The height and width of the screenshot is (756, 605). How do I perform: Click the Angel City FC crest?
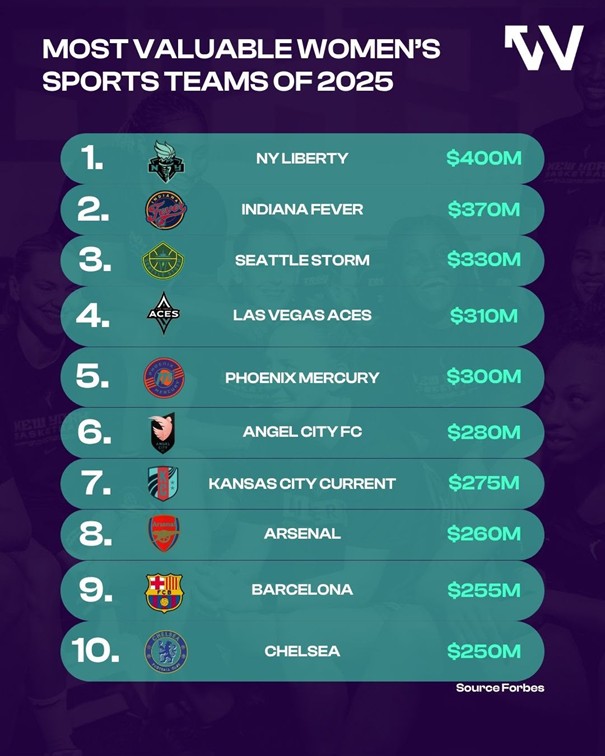(x=162, y=433)
